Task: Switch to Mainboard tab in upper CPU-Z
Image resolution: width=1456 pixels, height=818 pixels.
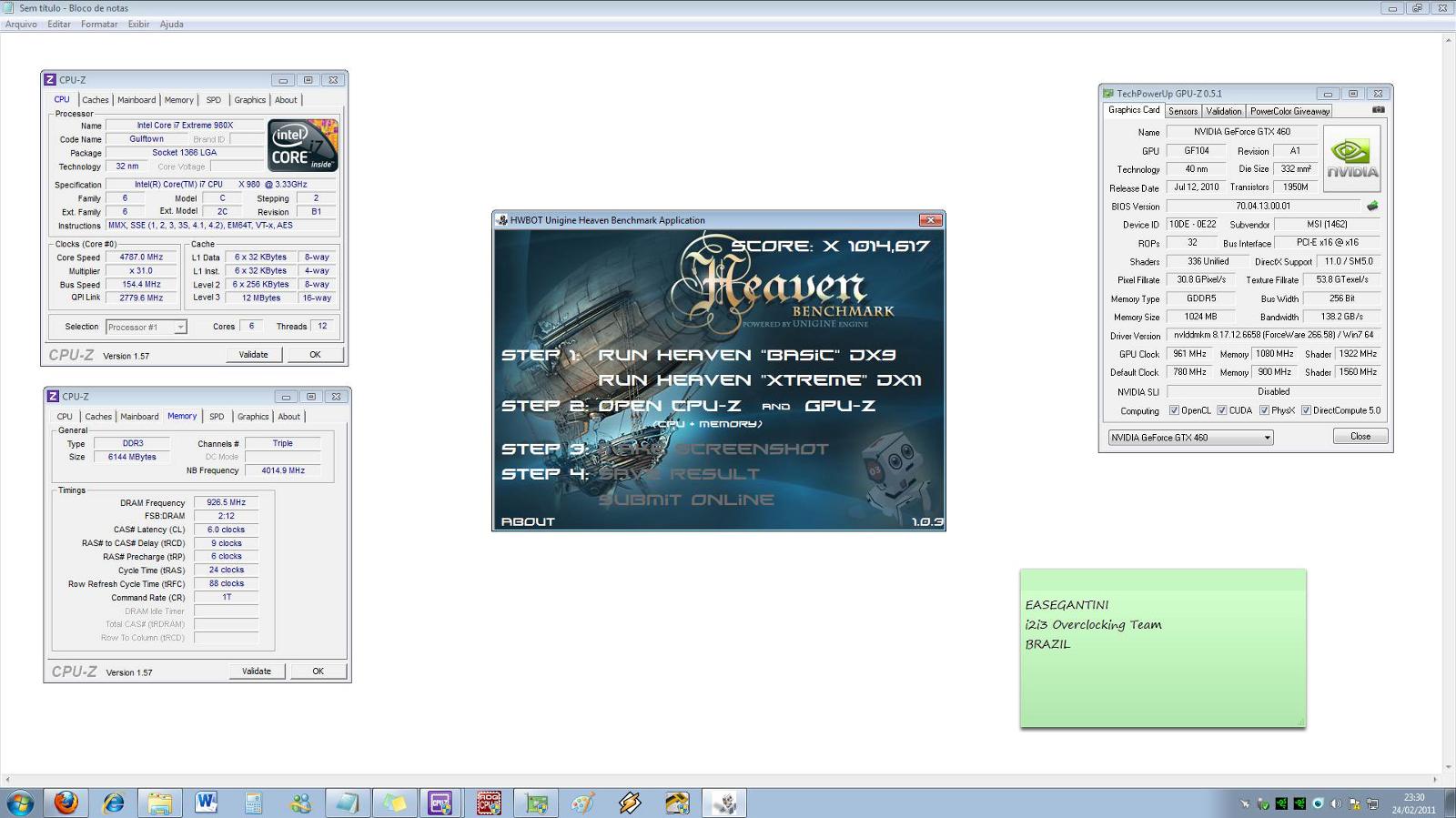Action: coord(136,100)
